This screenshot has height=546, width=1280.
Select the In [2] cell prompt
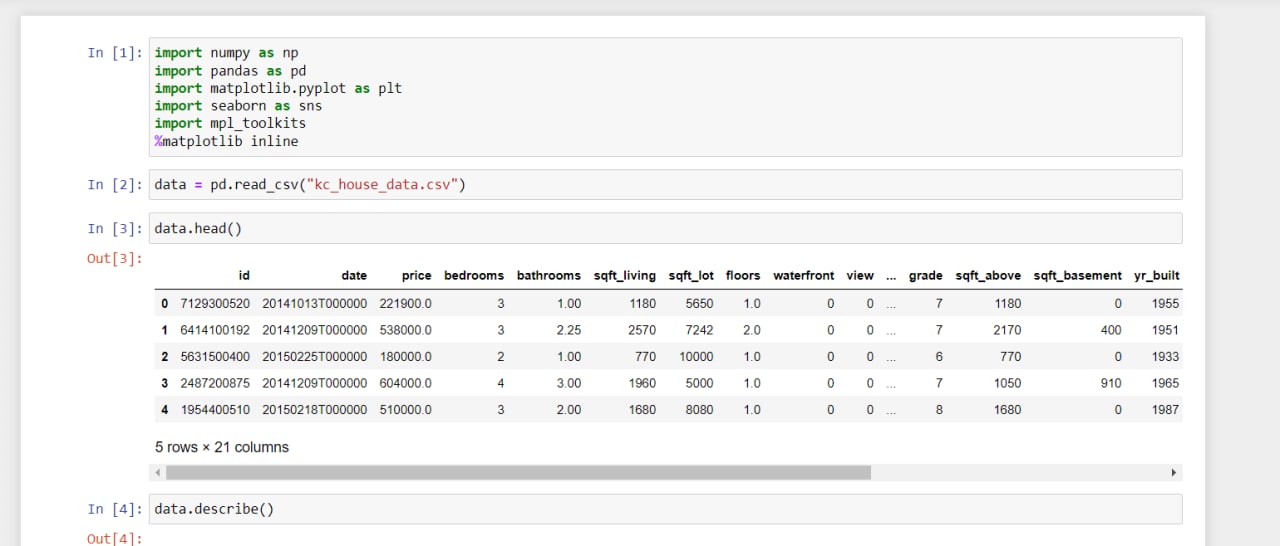tap(116, 185)
